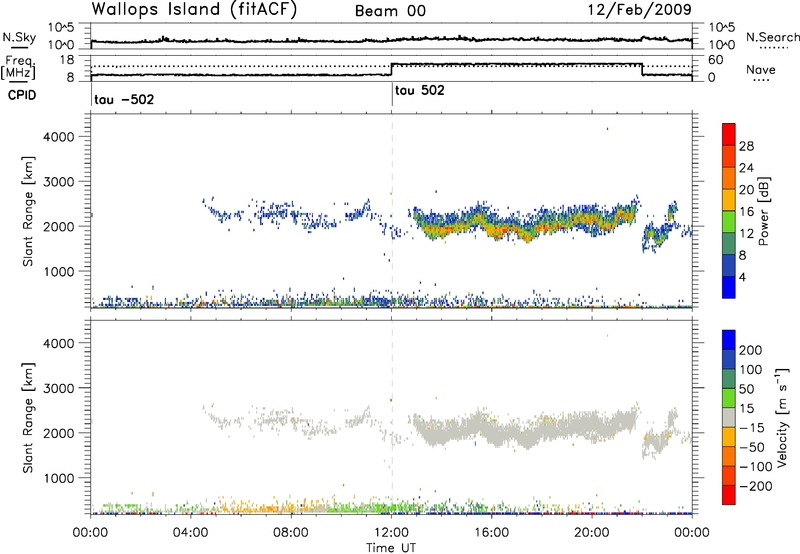This screenshot has height=554, width=800.
Task: Select the "tau -502" CPID annotation
Action: click(x=124, y=99)
